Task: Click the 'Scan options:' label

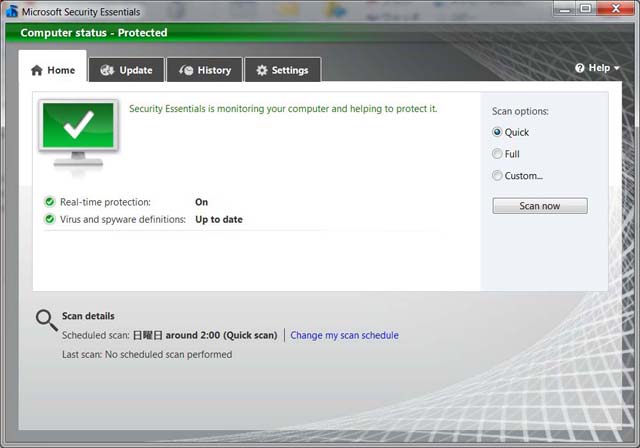Action: point(520,111)
